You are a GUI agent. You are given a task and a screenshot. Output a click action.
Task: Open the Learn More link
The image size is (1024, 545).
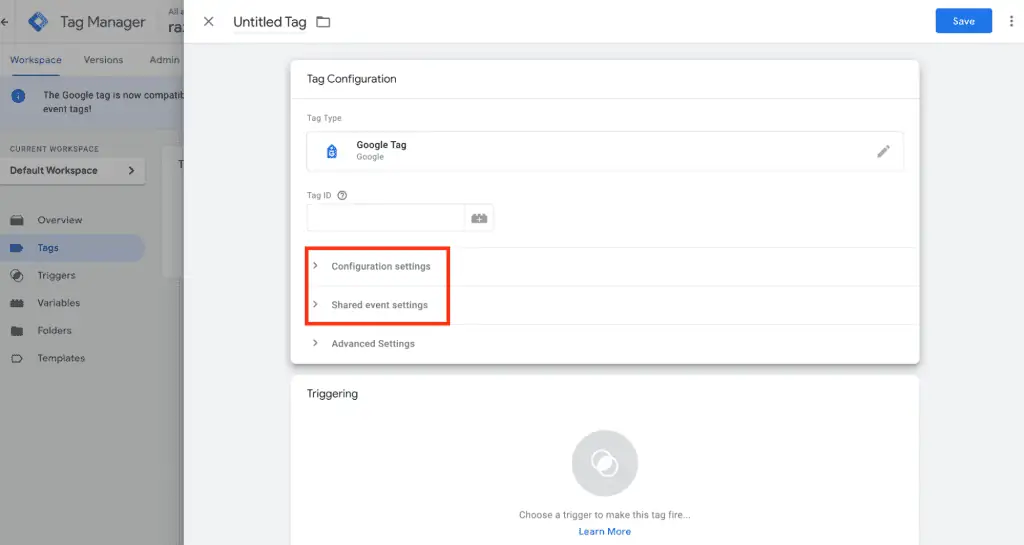pos(605,531)
